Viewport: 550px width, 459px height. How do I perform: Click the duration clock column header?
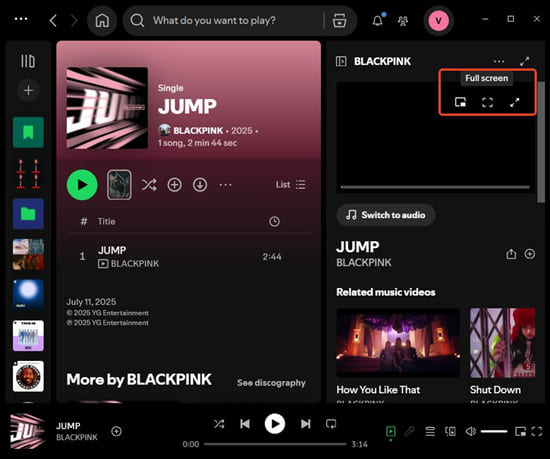[x=274, y=222]
